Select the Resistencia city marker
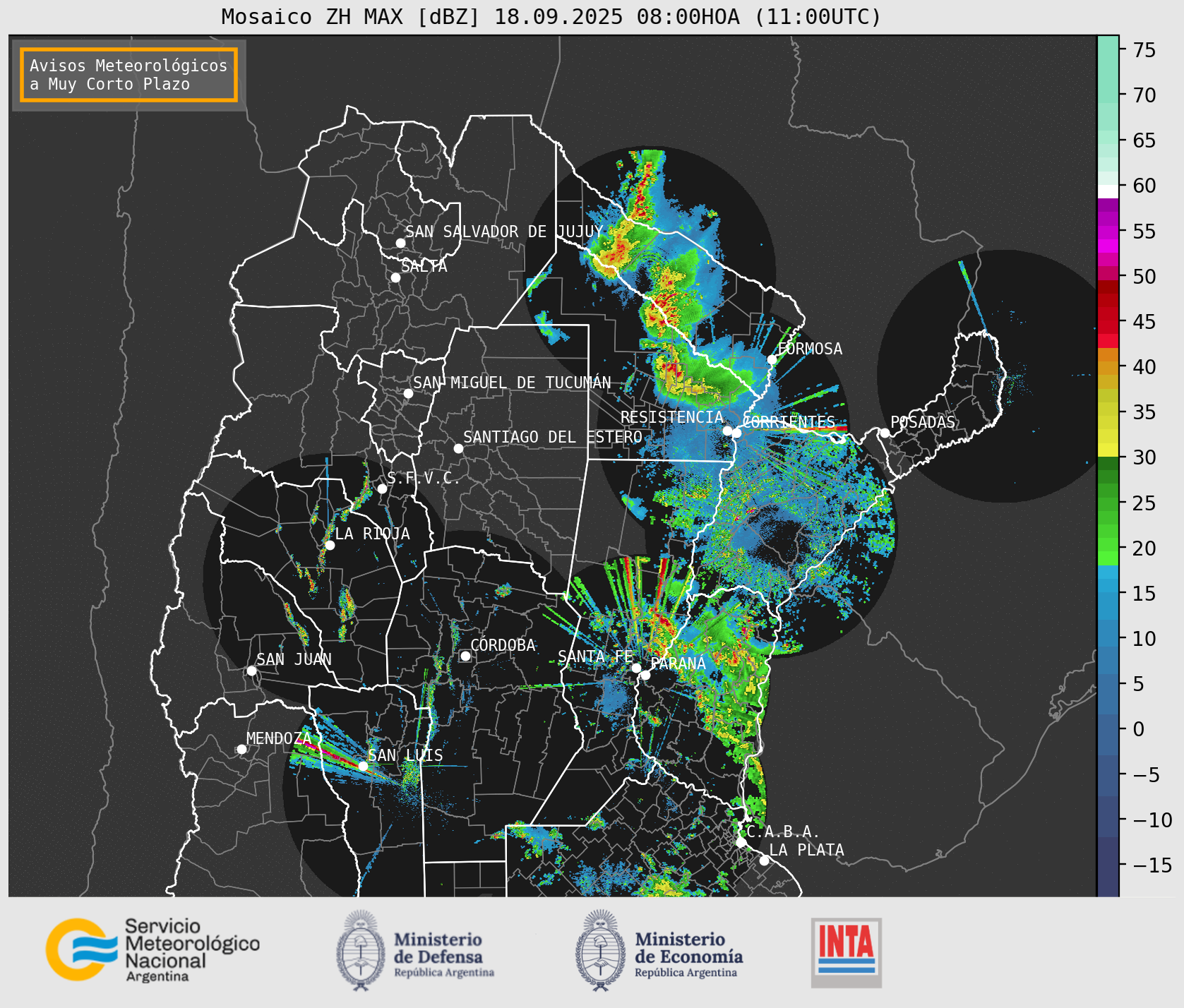 727,431
